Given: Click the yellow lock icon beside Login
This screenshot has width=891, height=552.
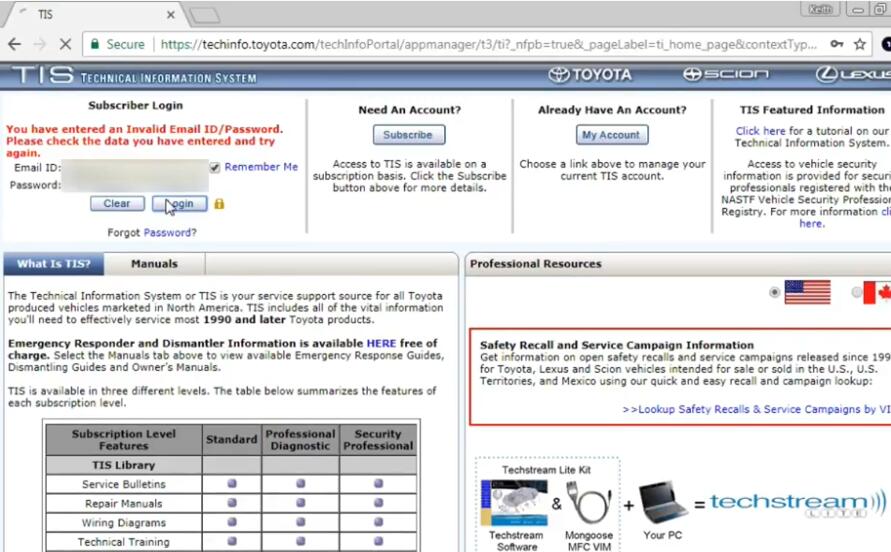Looking at the screenshot, I should (219, 204).
